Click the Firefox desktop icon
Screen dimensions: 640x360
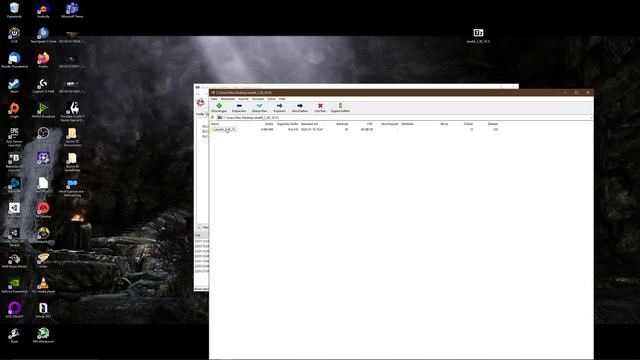(43, 58)
